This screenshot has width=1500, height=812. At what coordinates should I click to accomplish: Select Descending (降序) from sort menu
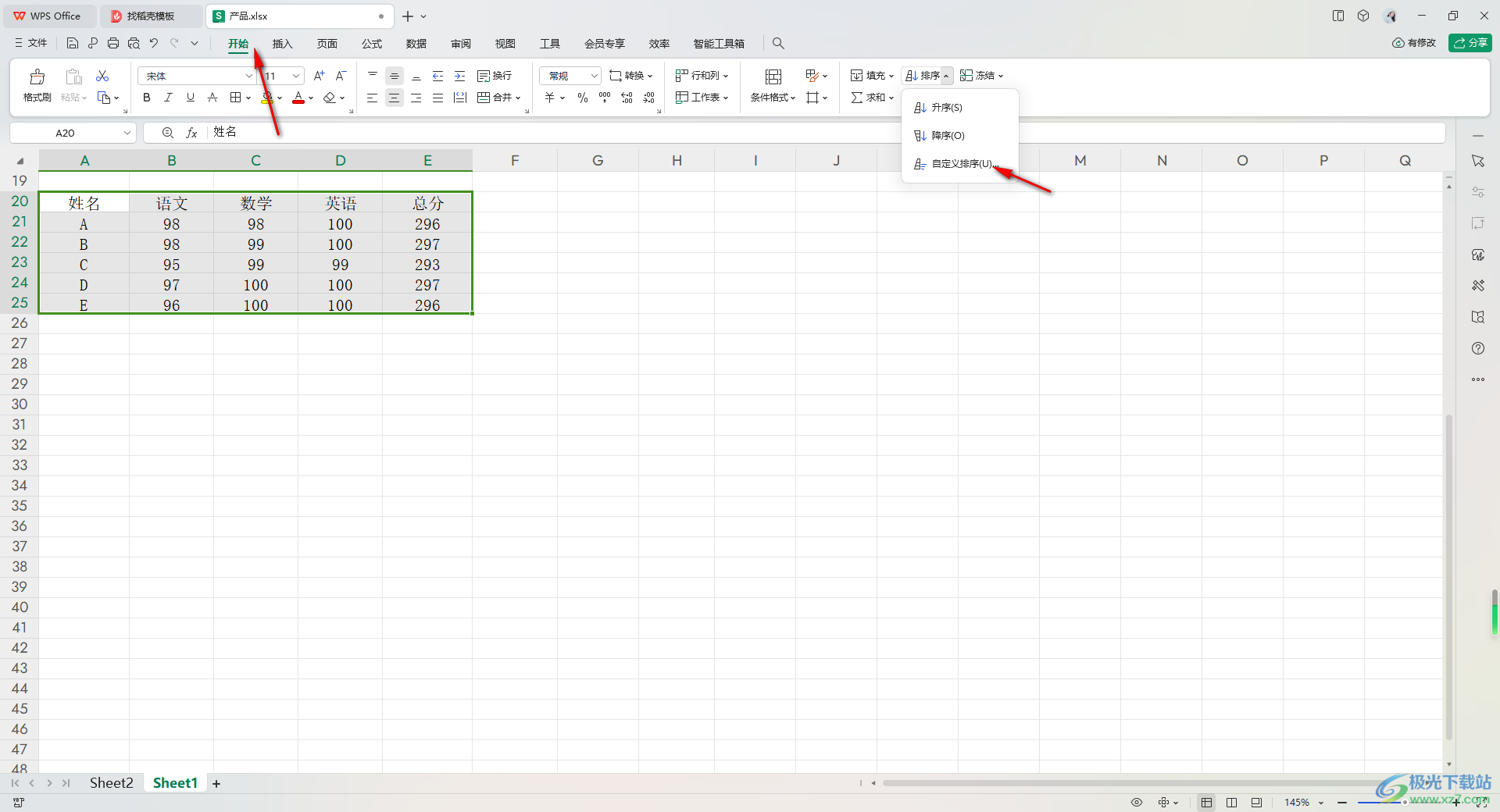pyautogui.click(x=960, y=136)
